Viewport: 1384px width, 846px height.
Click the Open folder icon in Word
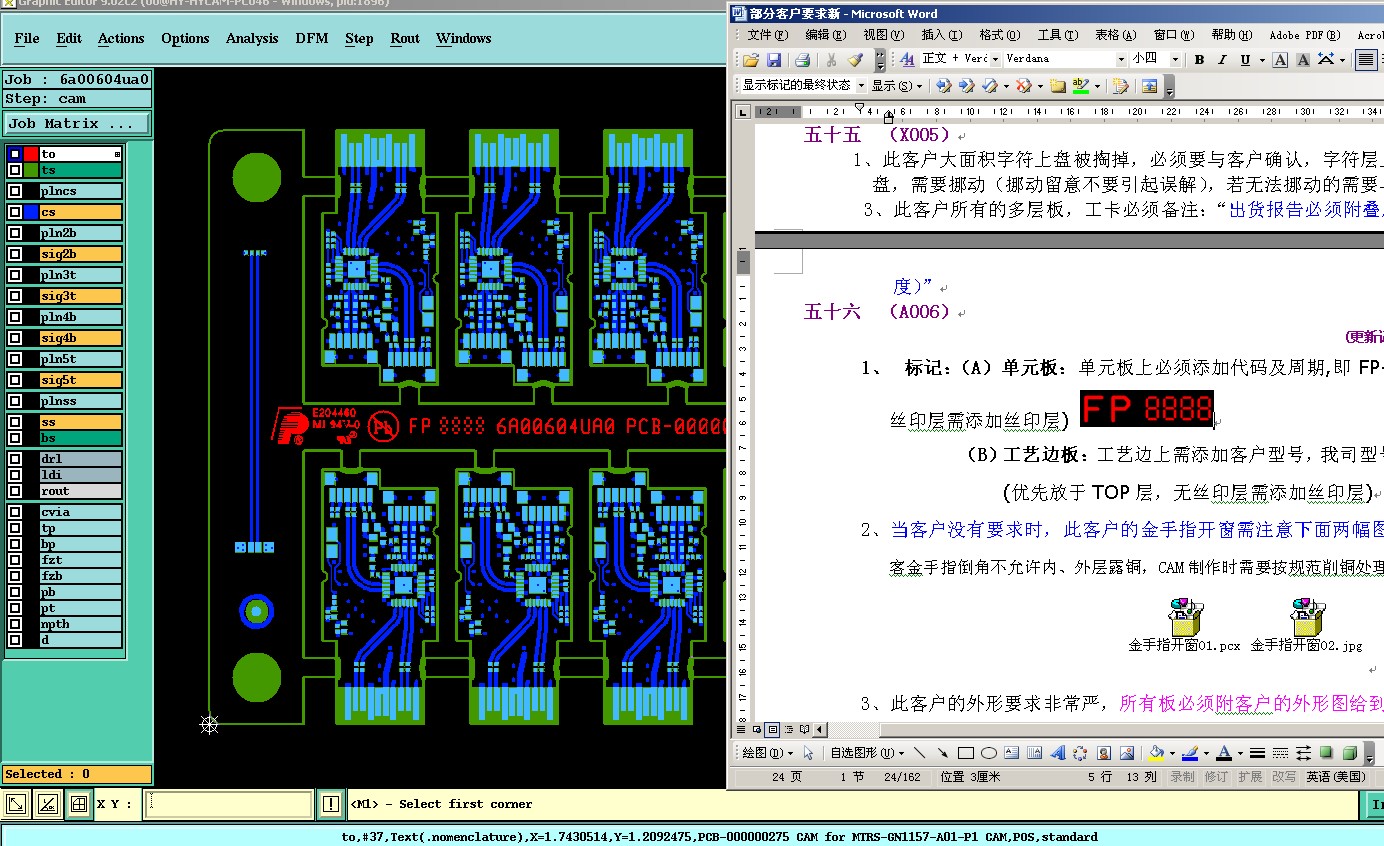[750, 60]
